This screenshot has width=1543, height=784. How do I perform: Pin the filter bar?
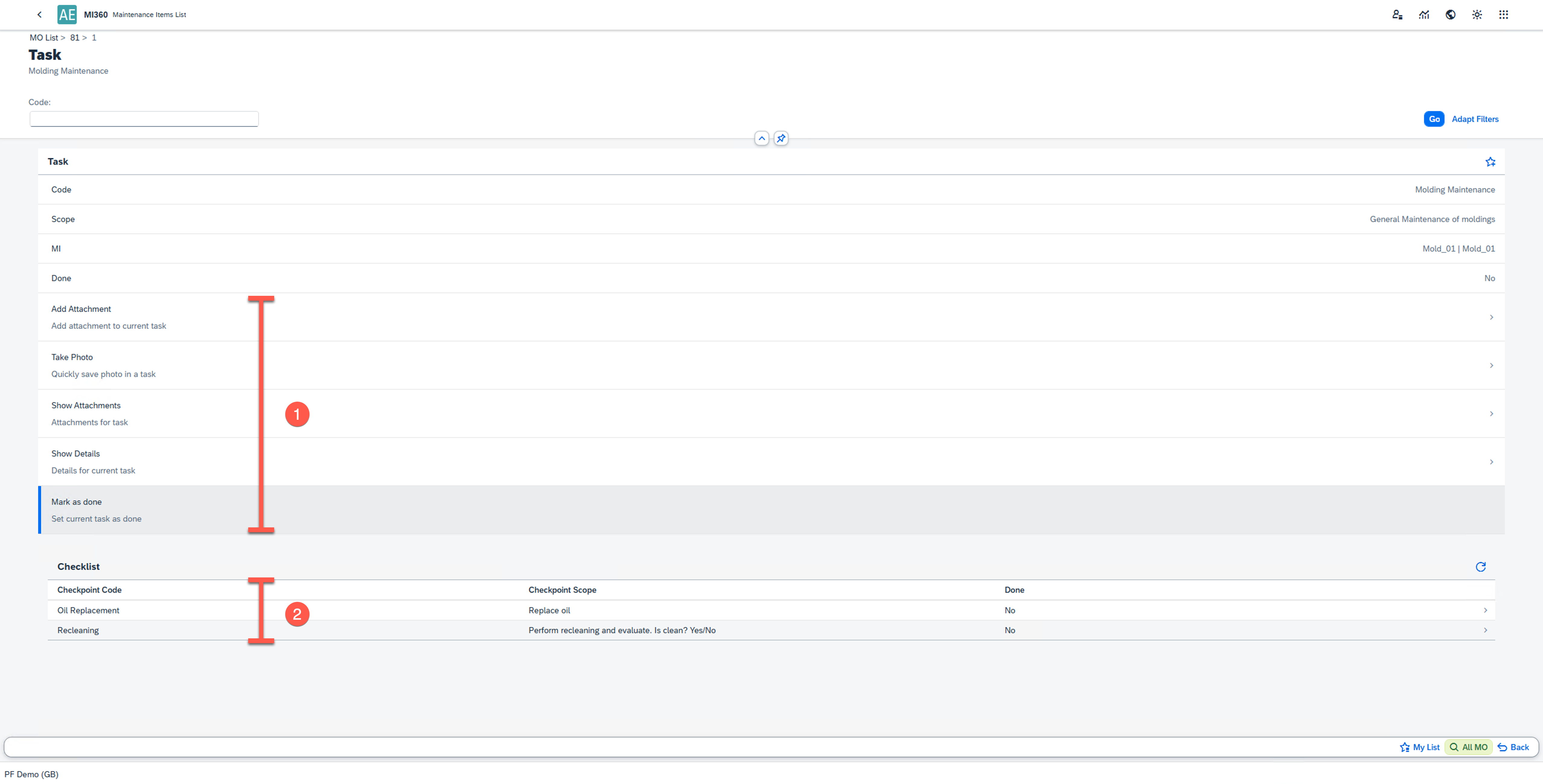click(781, 138)
